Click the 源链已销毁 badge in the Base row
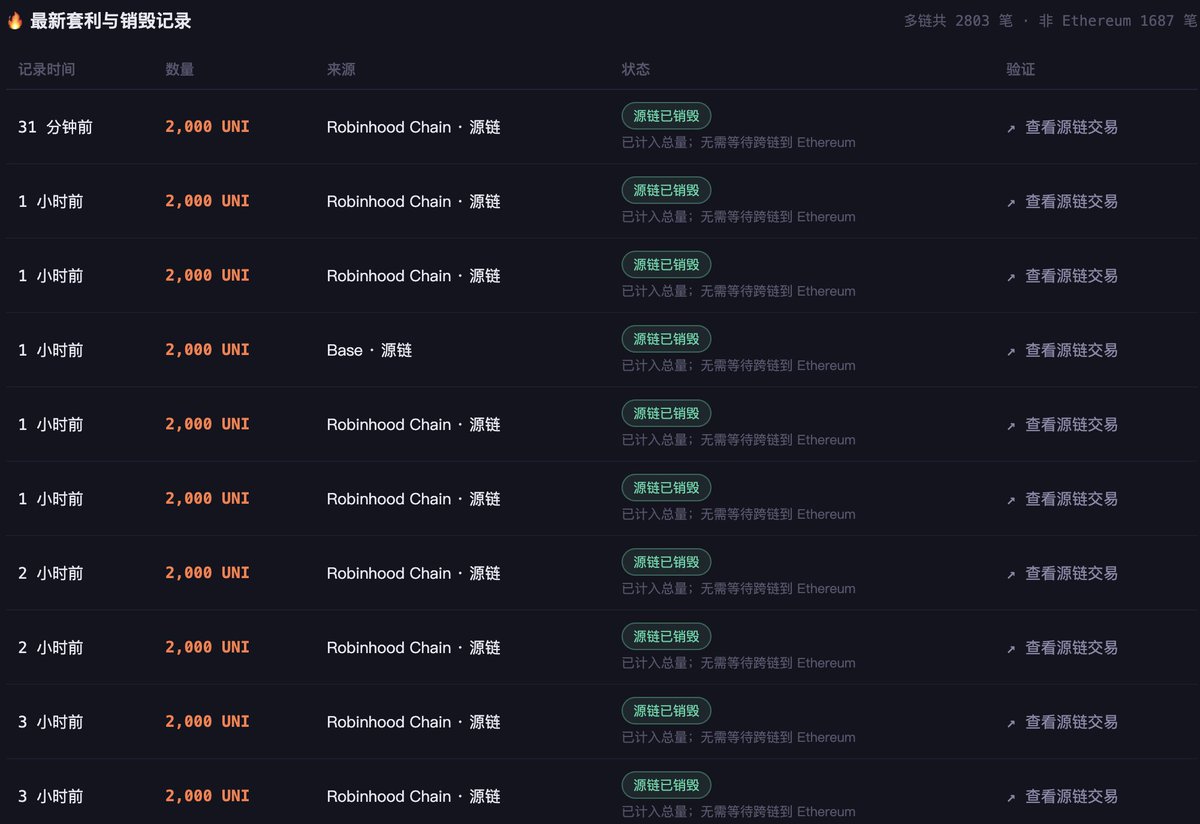Screen dimensions: 1200x824 (666, 339)
